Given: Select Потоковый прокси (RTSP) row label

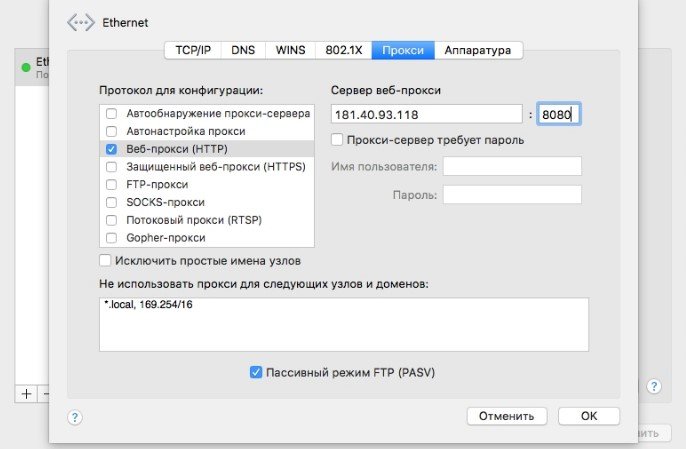Looking at the screenshot, I should (194, 220).
